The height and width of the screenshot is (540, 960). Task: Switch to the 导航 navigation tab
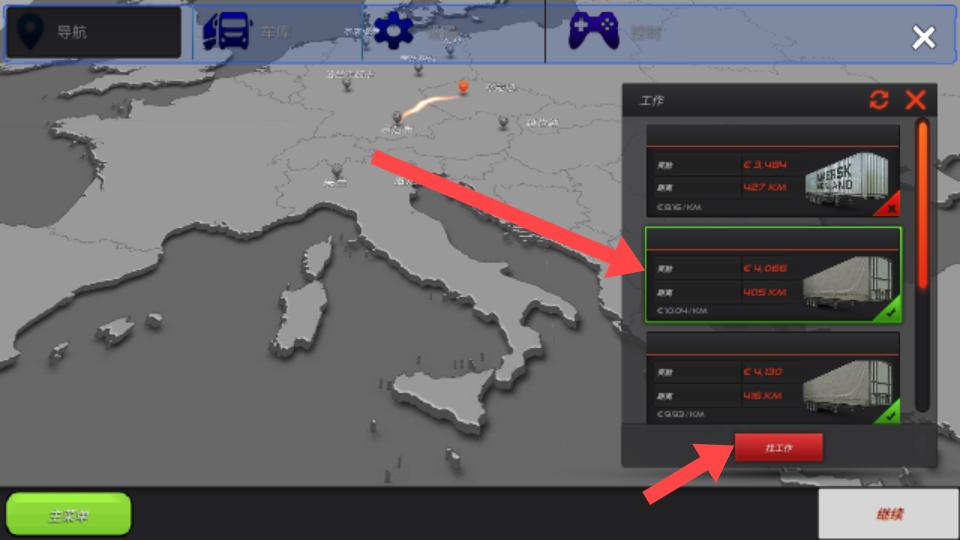click(94, 32)
